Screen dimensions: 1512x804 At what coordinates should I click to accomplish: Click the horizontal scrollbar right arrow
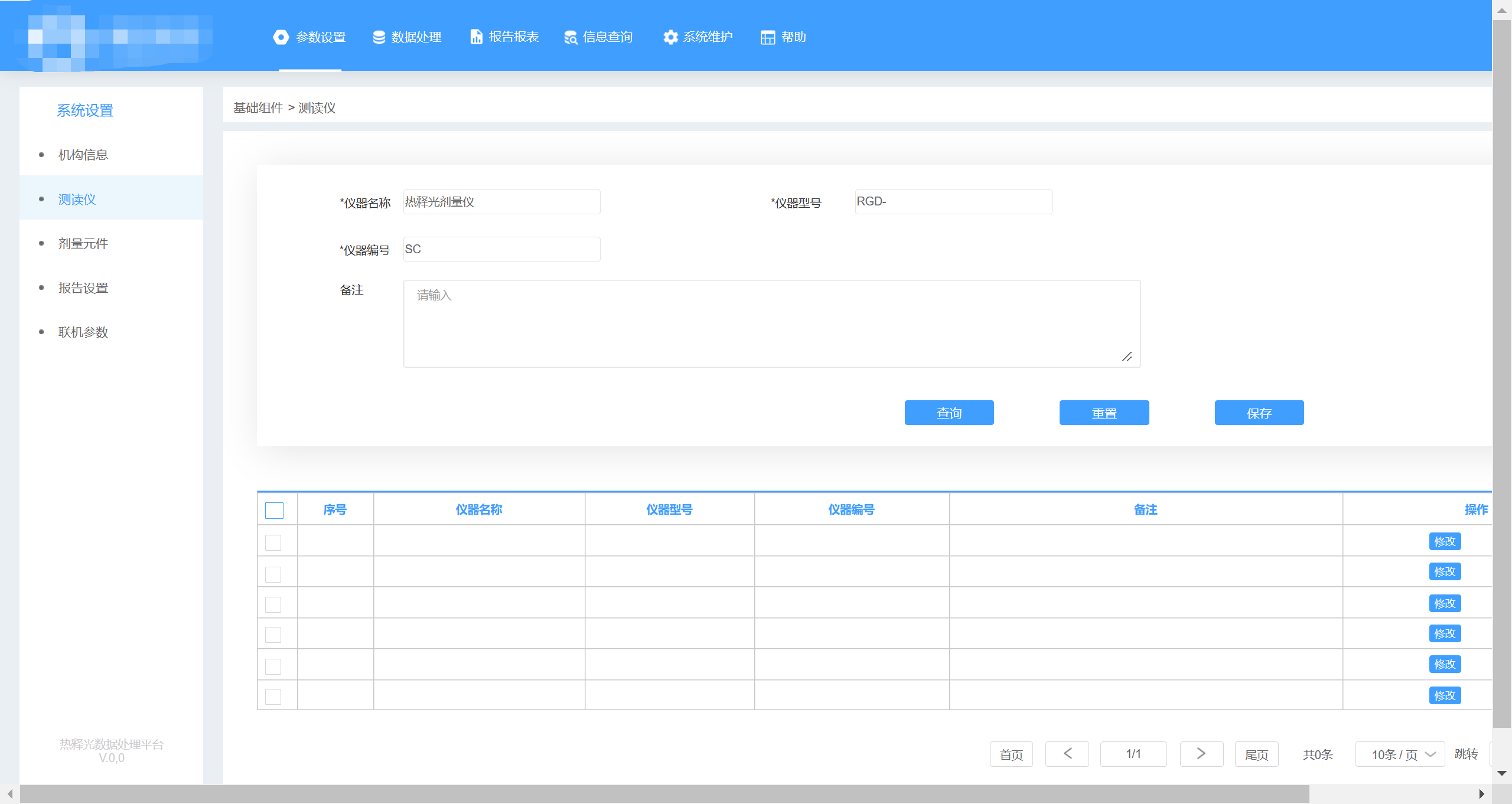(x=1481, y=794)
